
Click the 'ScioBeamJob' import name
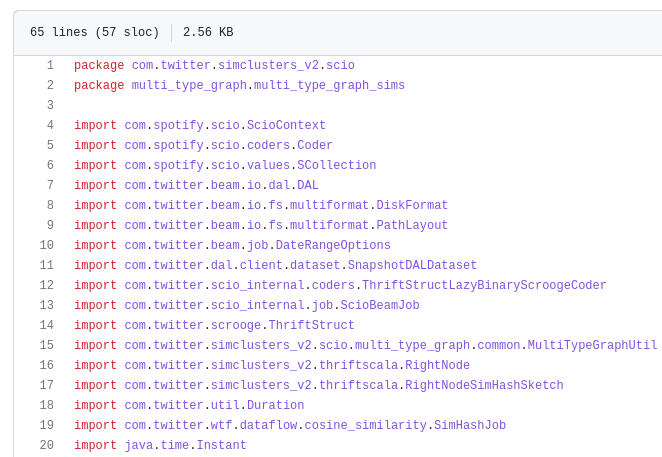380,305
